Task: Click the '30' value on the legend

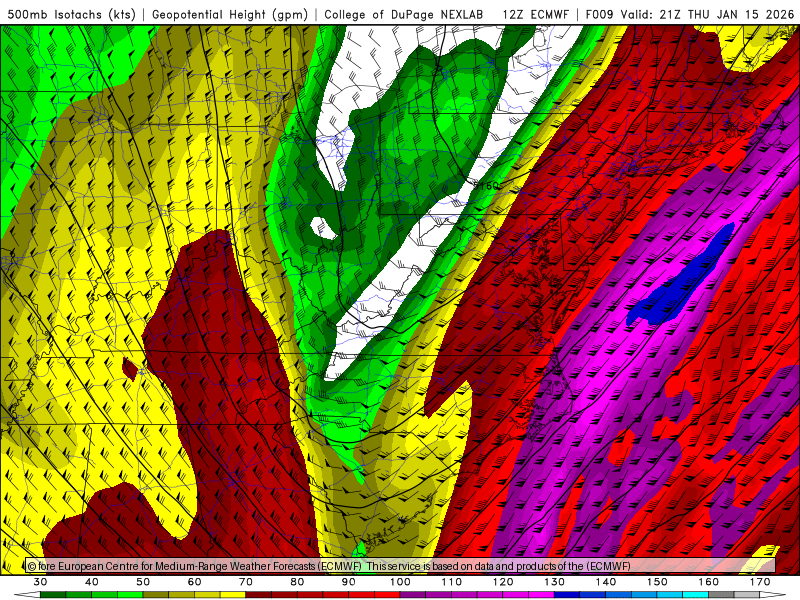Action: 40,582
